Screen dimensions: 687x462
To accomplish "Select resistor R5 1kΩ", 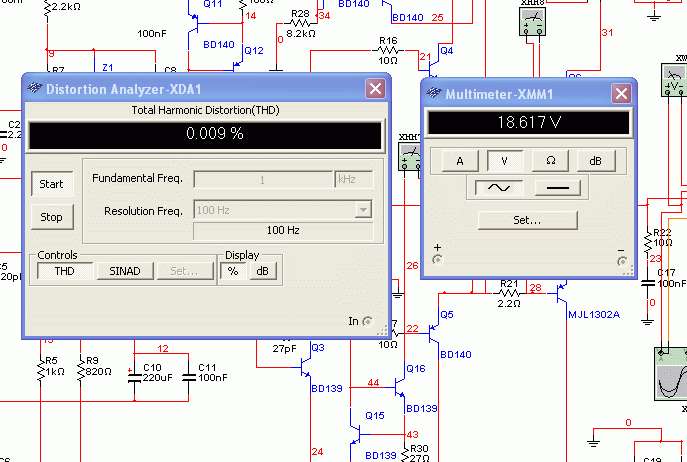I will 41,372.
